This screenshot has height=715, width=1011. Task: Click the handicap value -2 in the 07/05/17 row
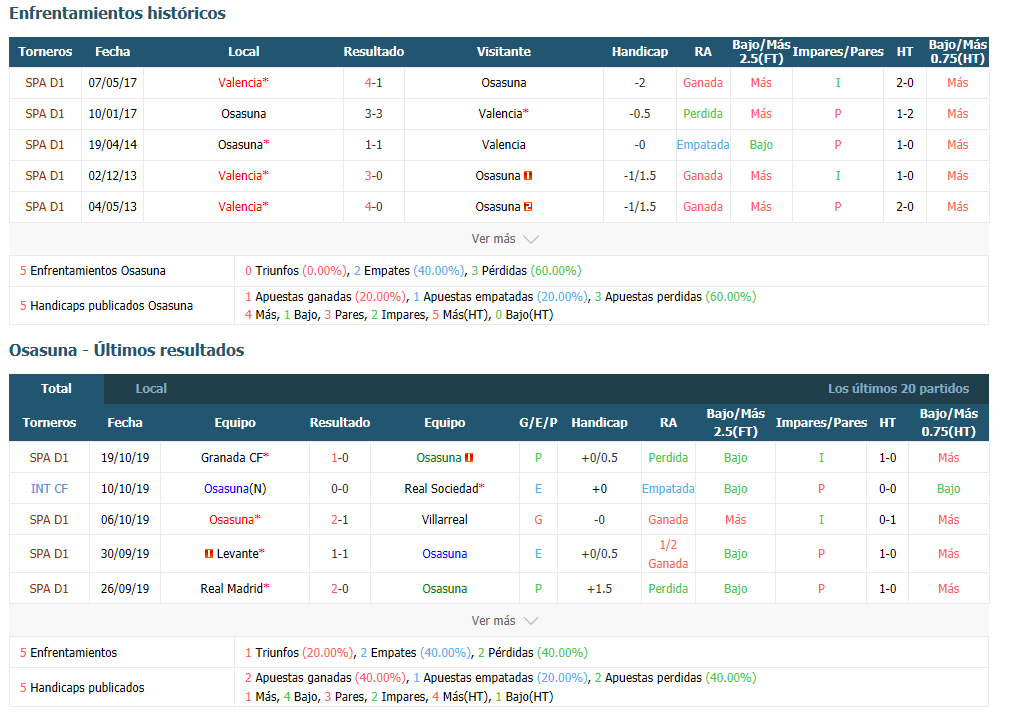tap(640, 83)
